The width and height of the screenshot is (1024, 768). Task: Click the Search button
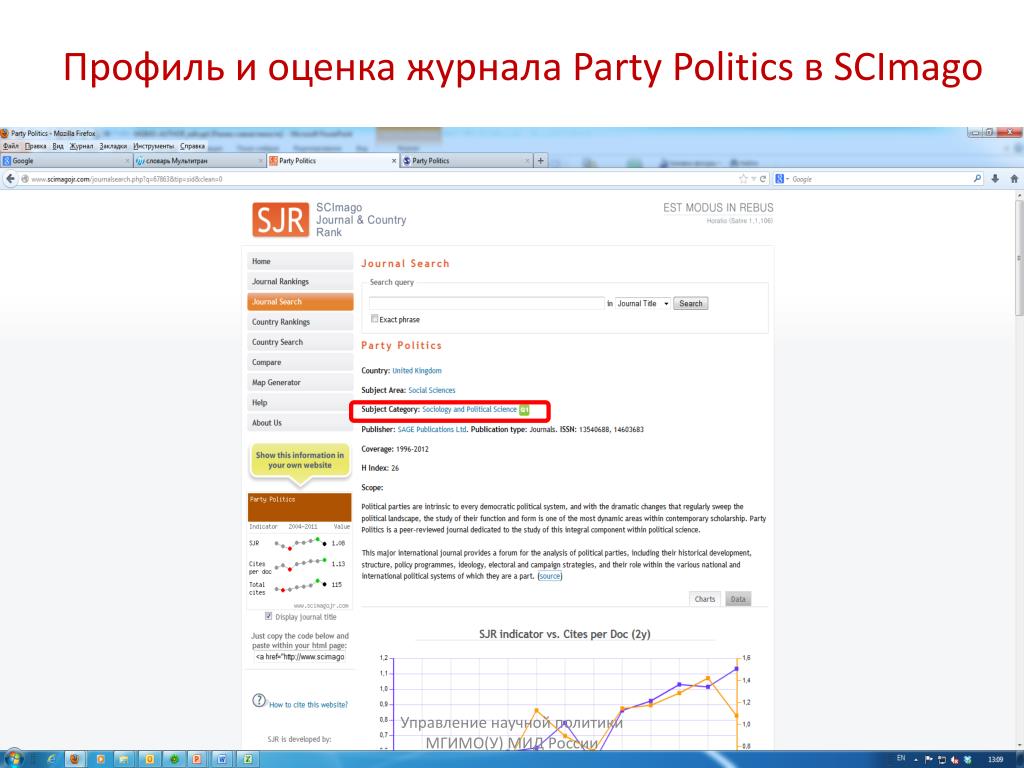pos(690,304)
